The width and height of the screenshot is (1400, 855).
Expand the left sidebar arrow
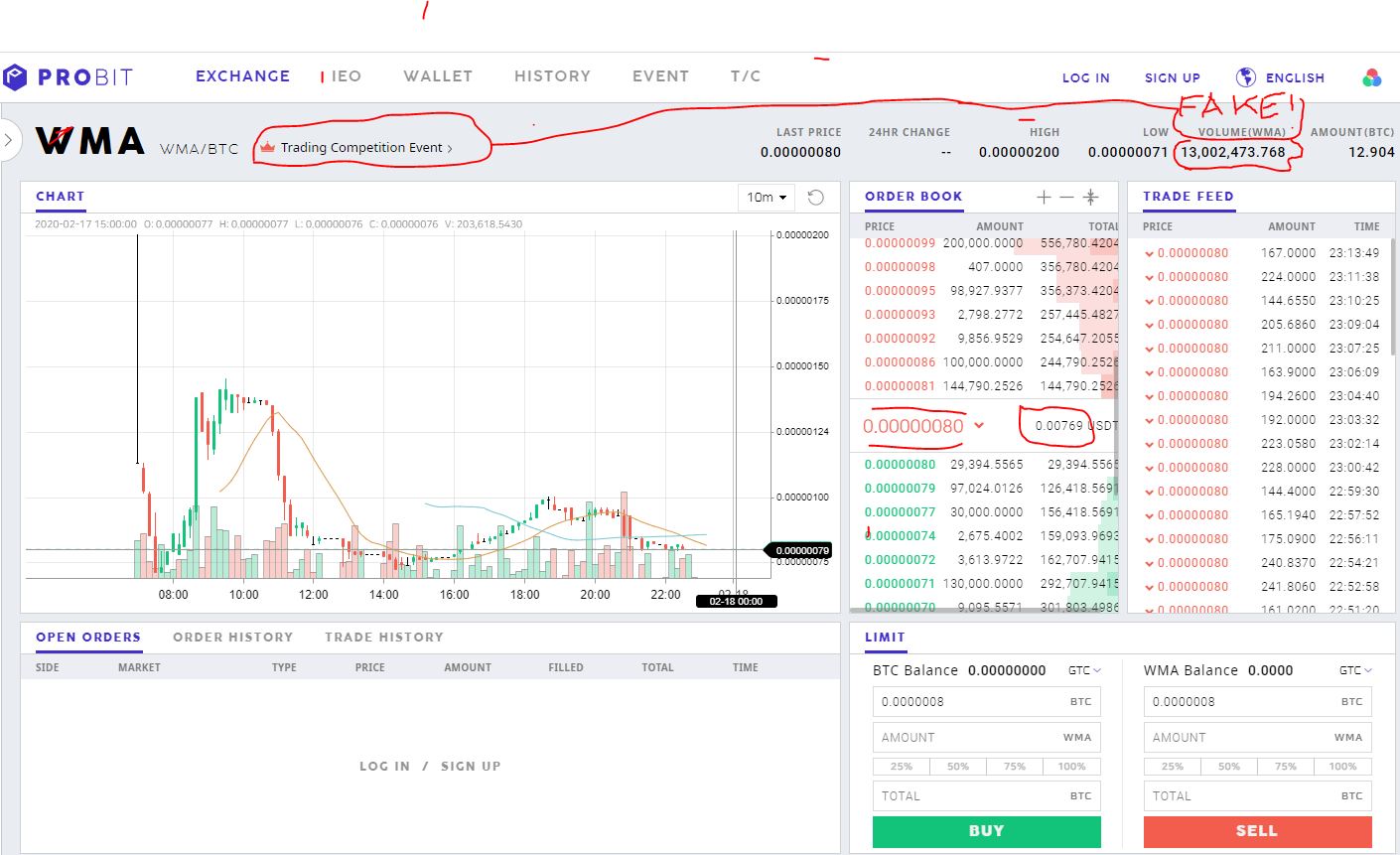pyautogui.click(x=9, y=141)
